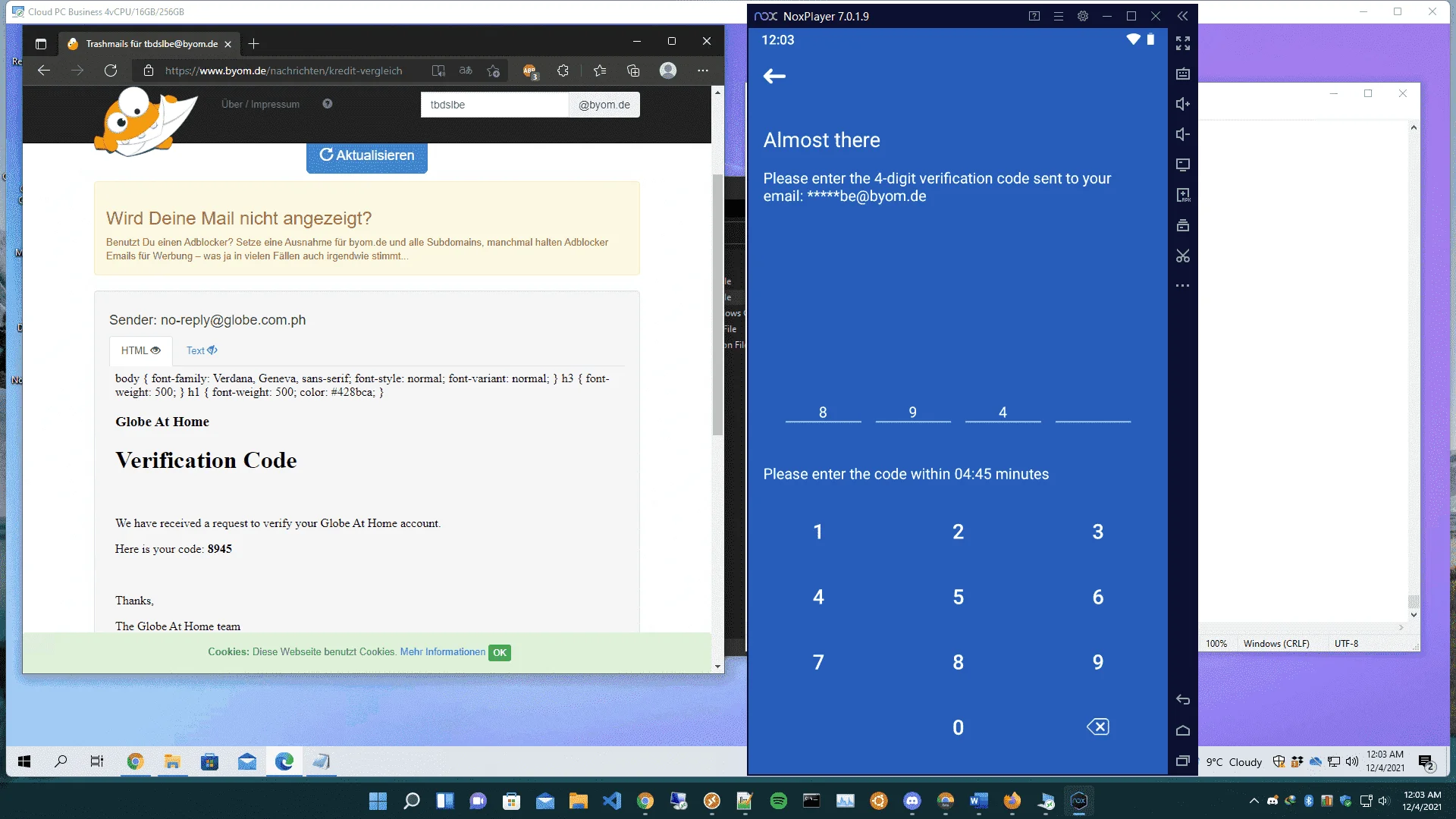Click the Aktualisieren refresh button
The image size is (1456, 819).
pyautogui.click(x=367, y=155)
